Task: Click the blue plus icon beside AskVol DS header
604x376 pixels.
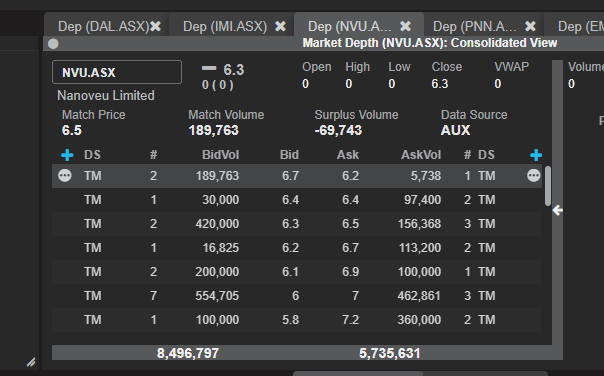Action: click(x=536, y=155)
